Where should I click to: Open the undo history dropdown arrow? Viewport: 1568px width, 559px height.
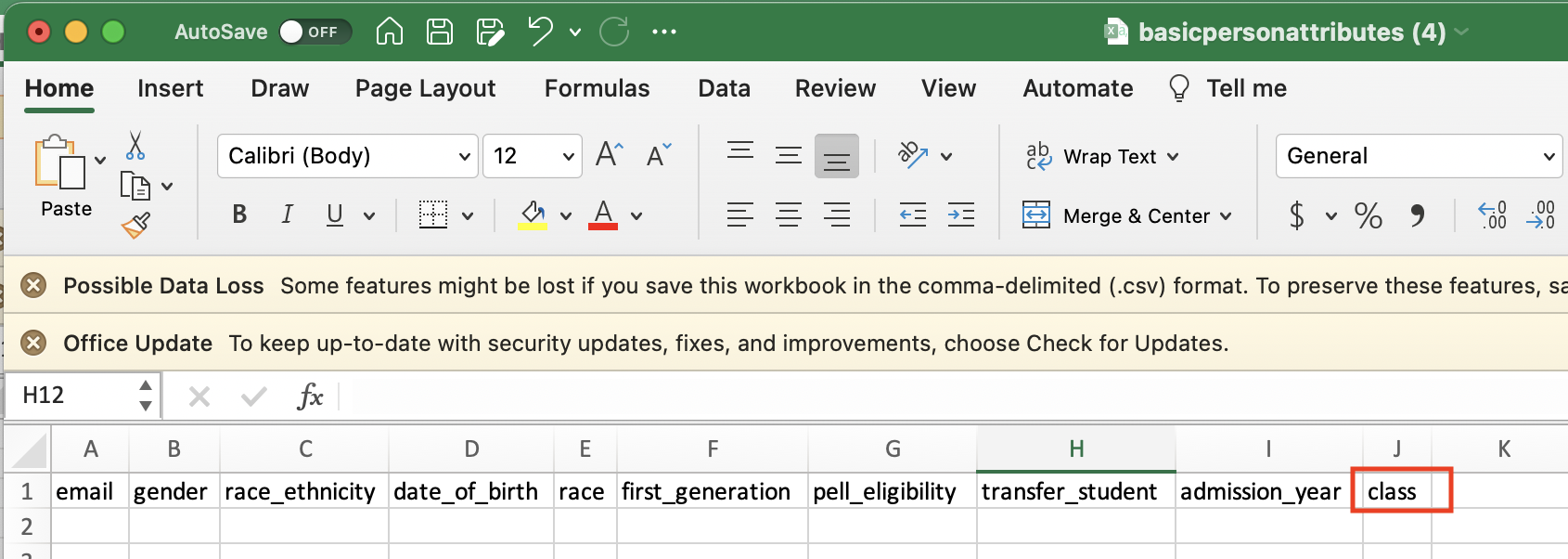[575, 32]
